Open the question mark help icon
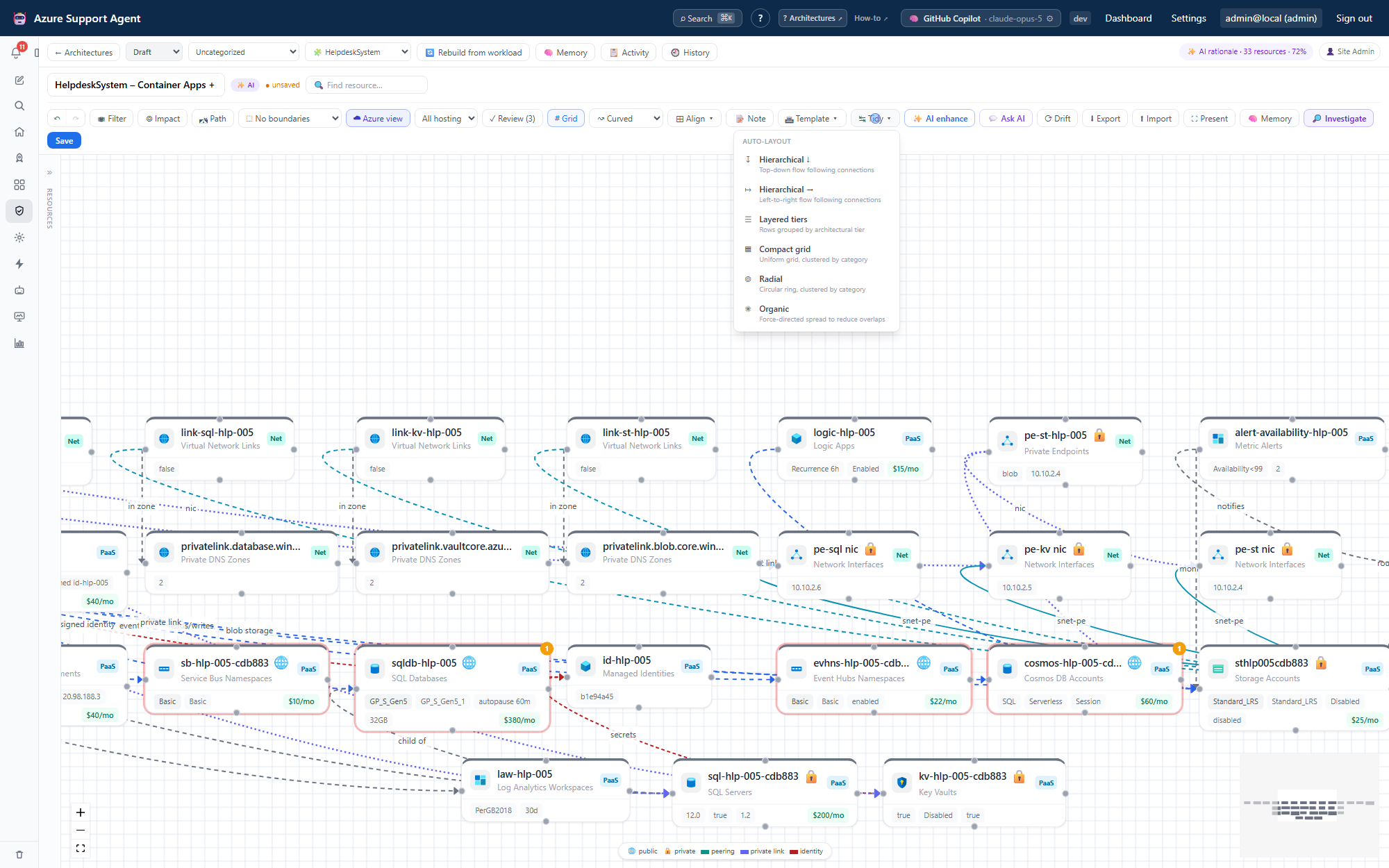This screenshot has height=868, width=1389. point(760,19)
